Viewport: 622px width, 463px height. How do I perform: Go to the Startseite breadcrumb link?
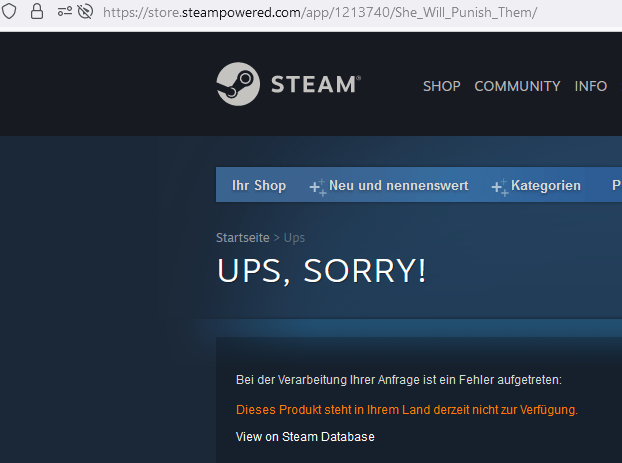coord(242,238)
